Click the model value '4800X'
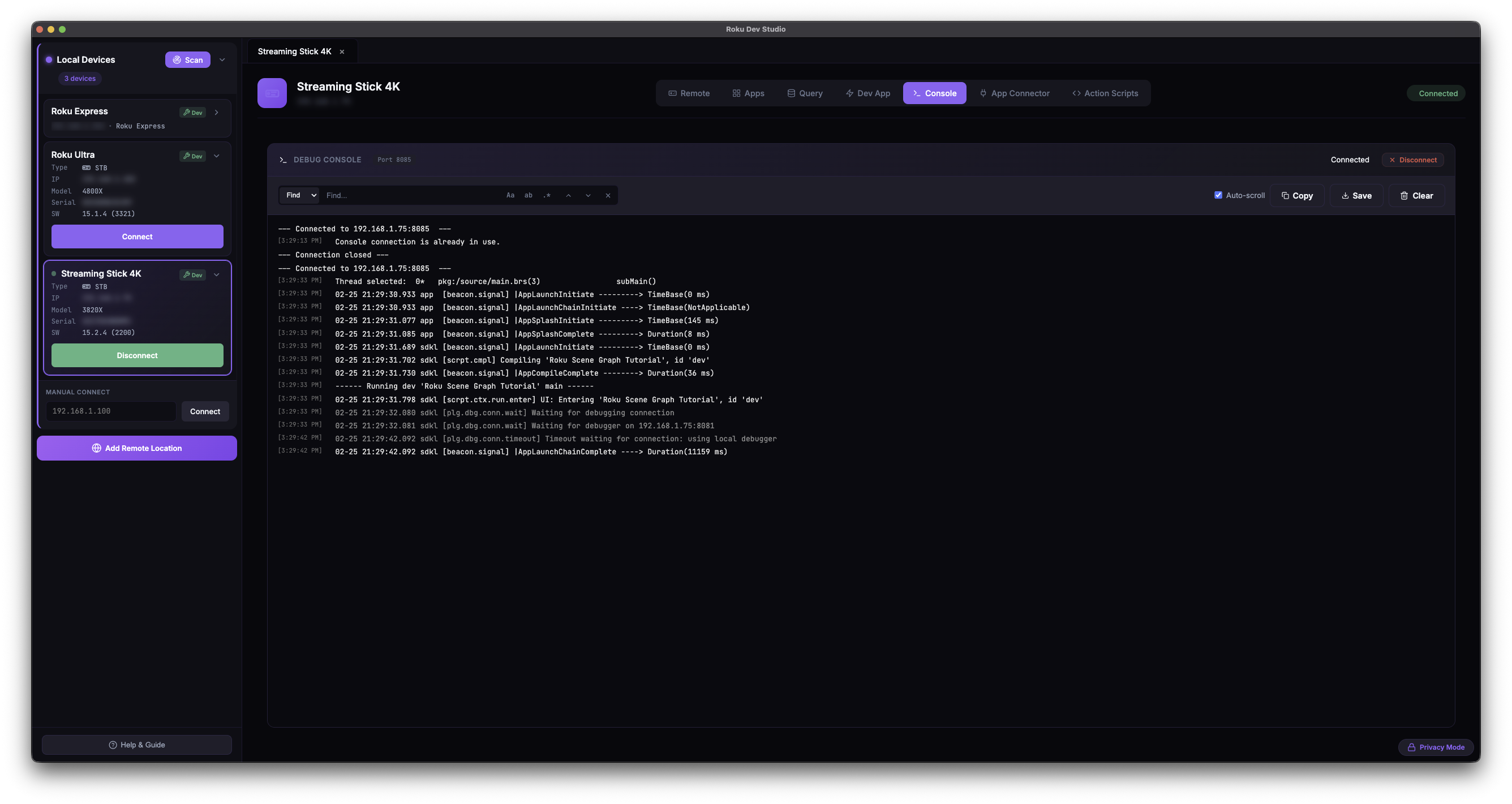1512x804 pixels. (x=92, y=191)
